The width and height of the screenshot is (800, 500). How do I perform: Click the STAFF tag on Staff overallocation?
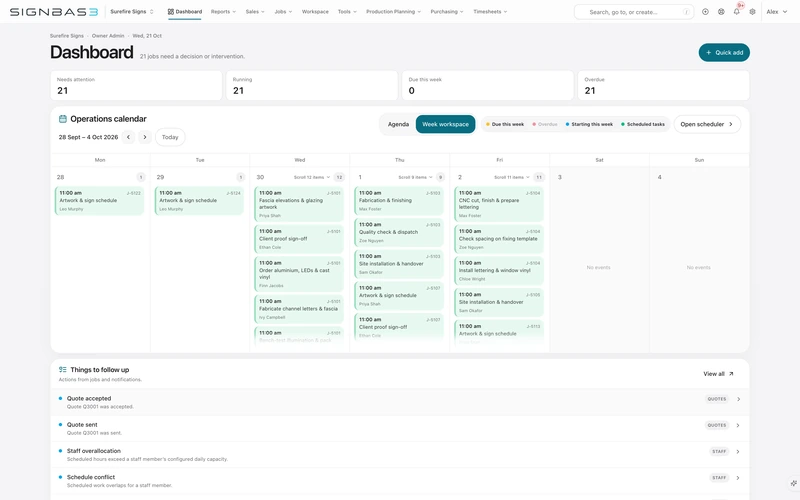(x=719, y=452)
